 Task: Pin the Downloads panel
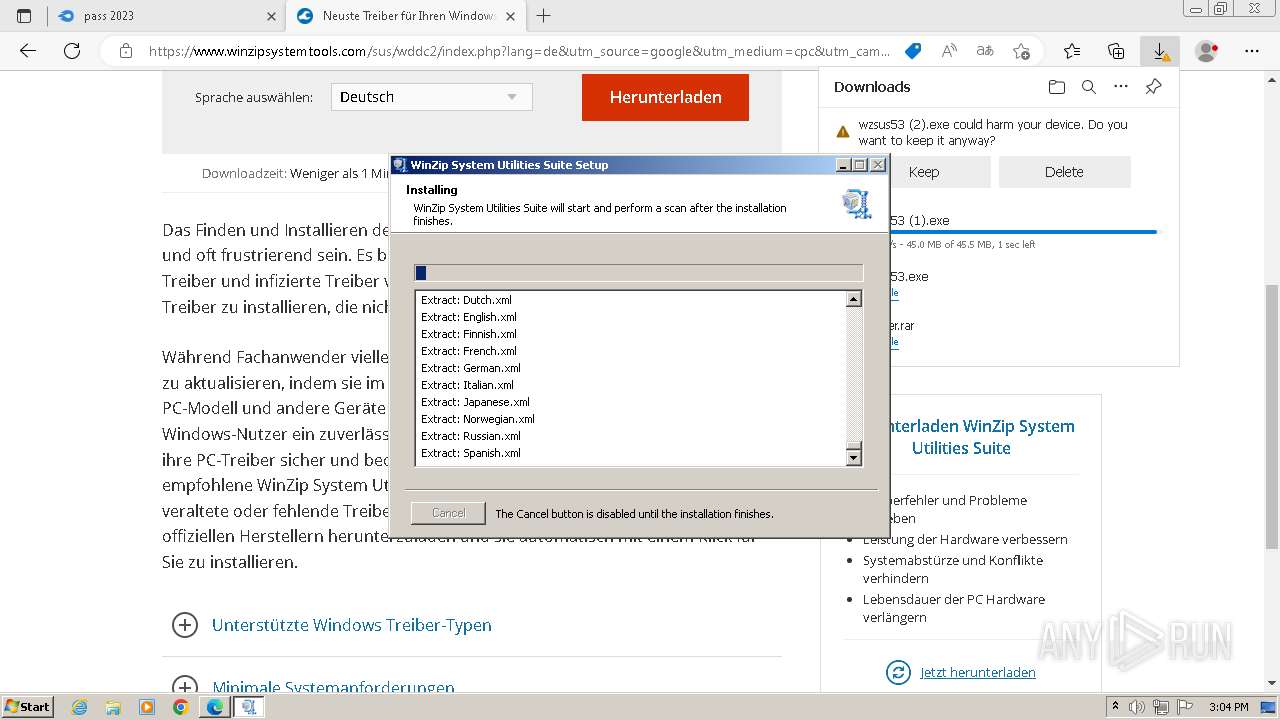point(1153,87)
